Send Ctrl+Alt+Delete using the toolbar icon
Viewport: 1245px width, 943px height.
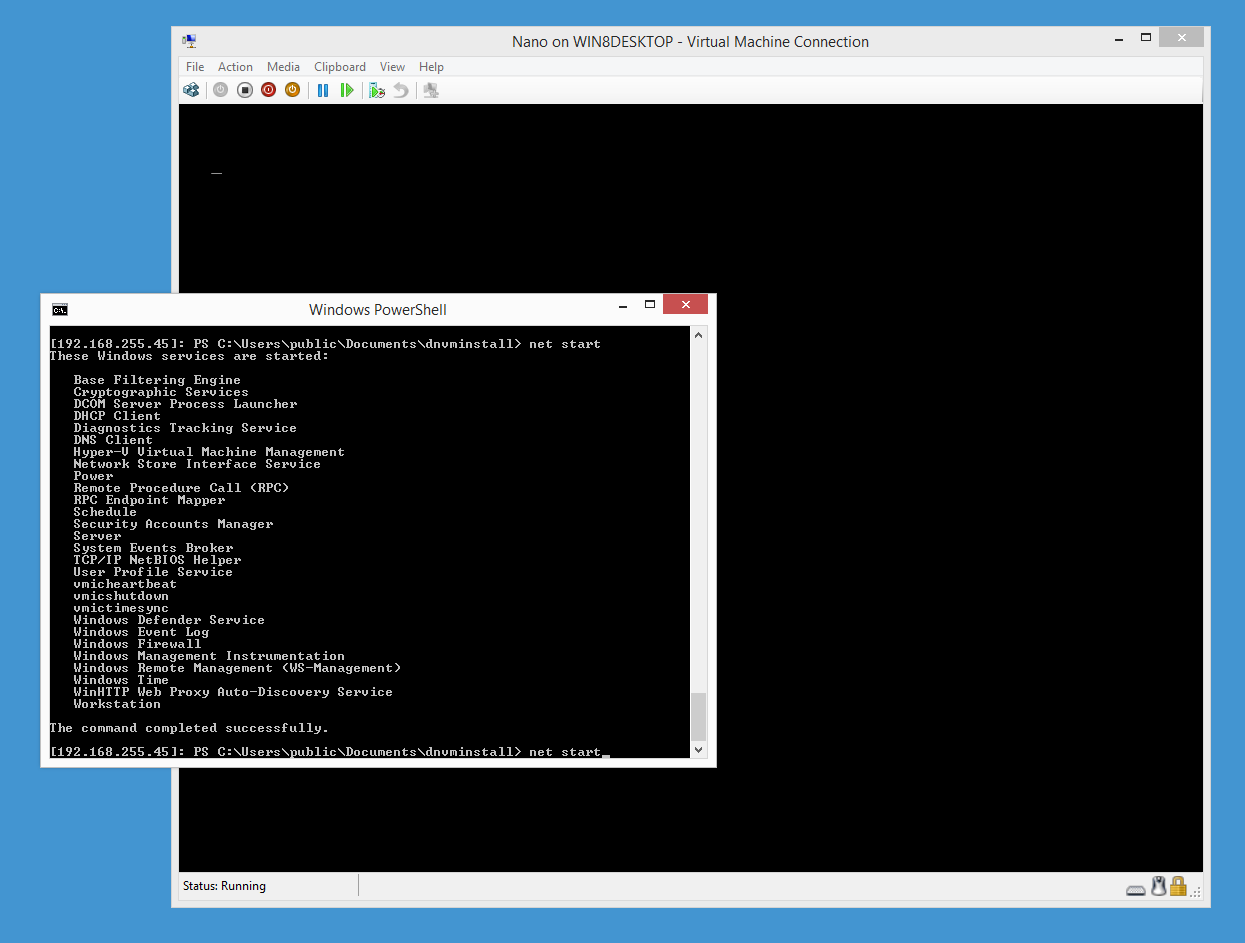(191, 90)
